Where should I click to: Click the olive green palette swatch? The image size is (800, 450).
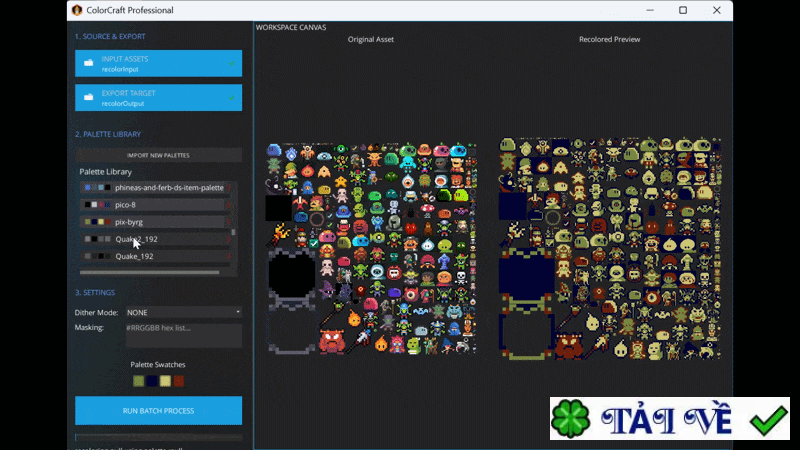[138, 381]
